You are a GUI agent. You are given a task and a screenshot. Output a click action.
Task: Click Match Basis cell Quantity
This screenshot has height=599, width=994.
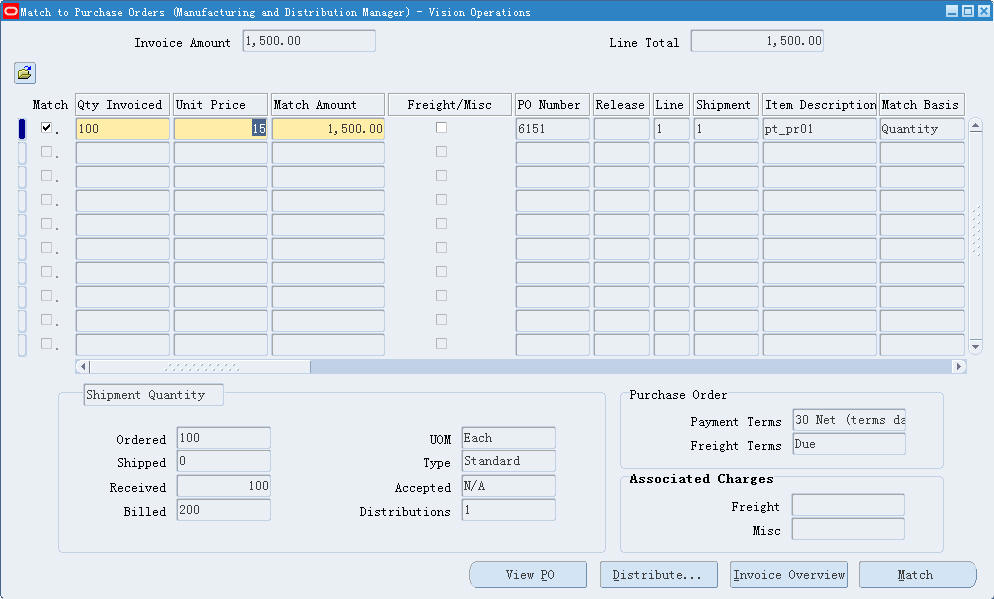coord(922,129)
